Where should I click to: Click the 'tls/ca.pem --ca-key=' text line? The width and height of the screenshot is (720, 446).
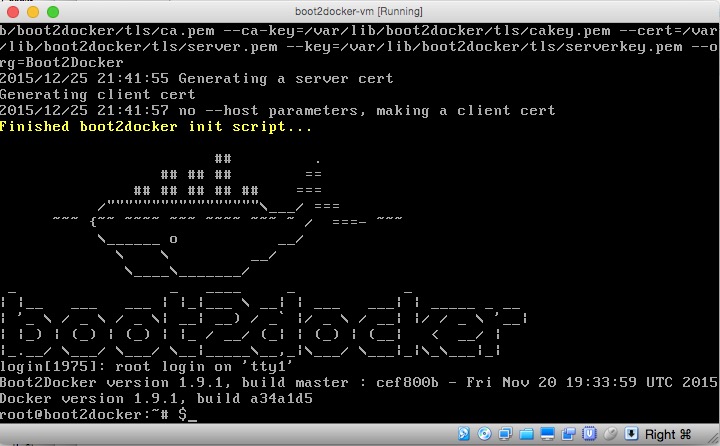point(359,31)
